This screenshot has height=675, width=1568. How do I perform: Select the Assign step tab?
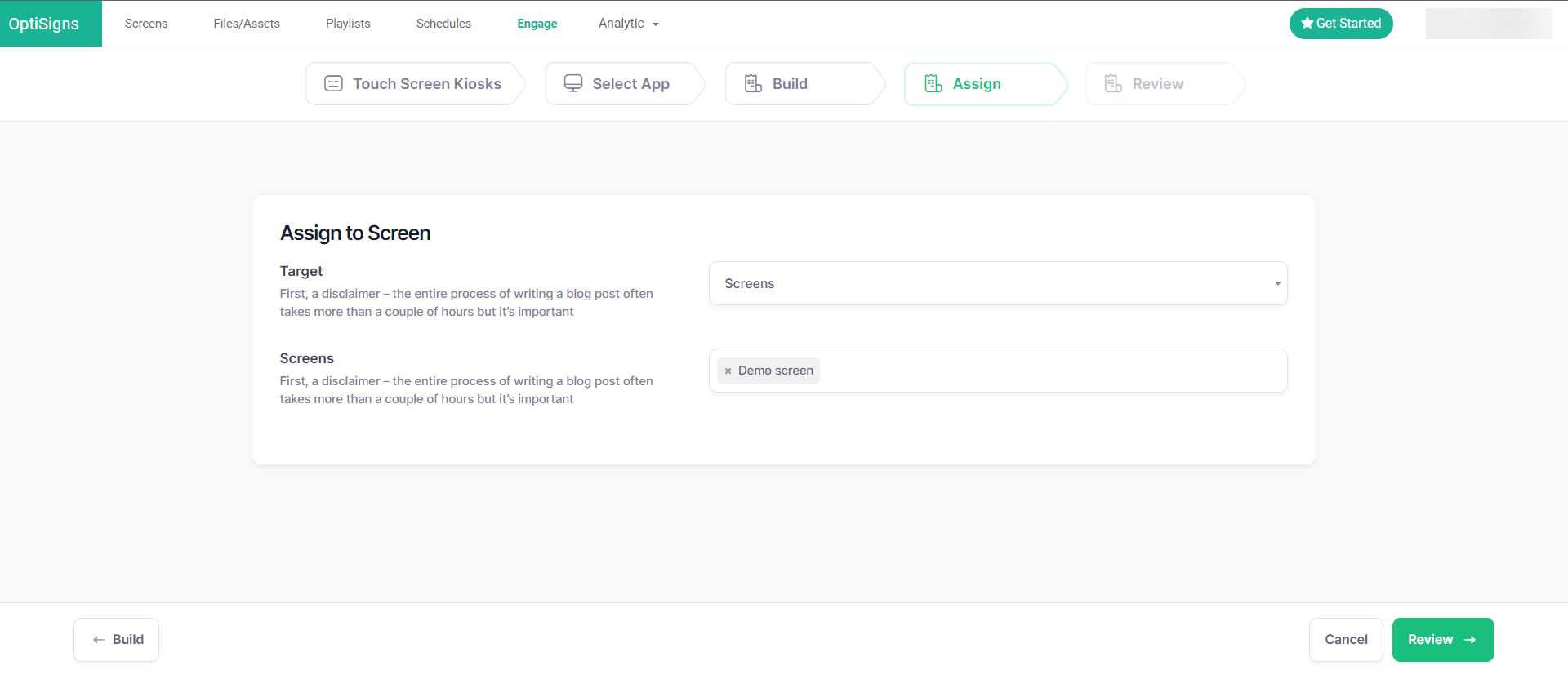985,84
